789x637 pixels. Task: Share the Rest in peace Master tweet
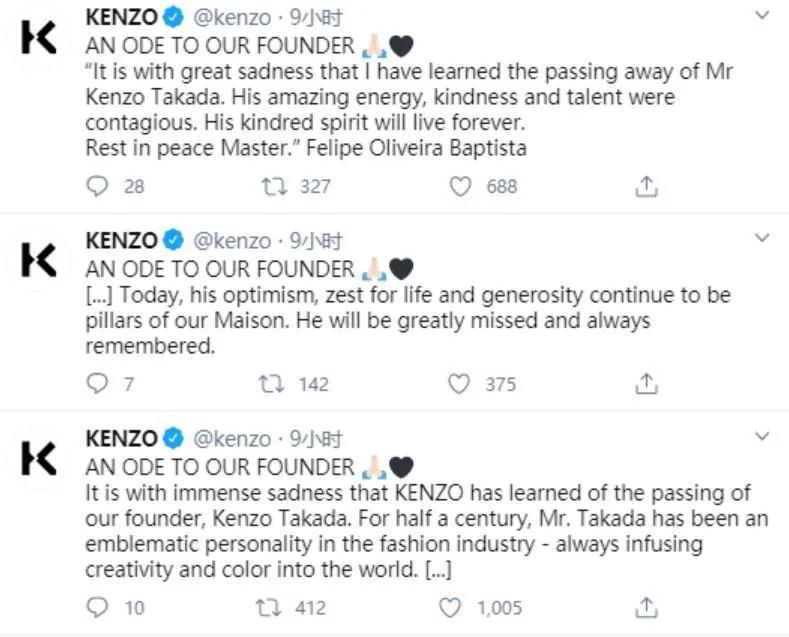click(647, 186)
